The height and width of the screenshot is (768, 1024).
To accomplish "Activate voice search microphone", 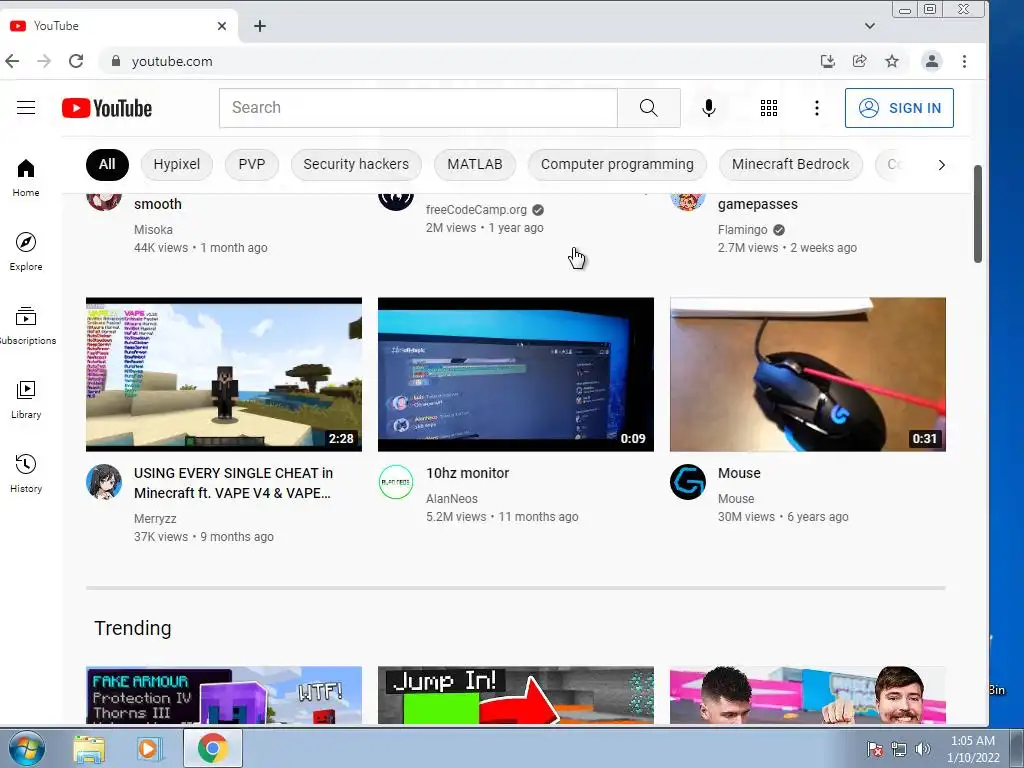I will [x=709, y=108].
